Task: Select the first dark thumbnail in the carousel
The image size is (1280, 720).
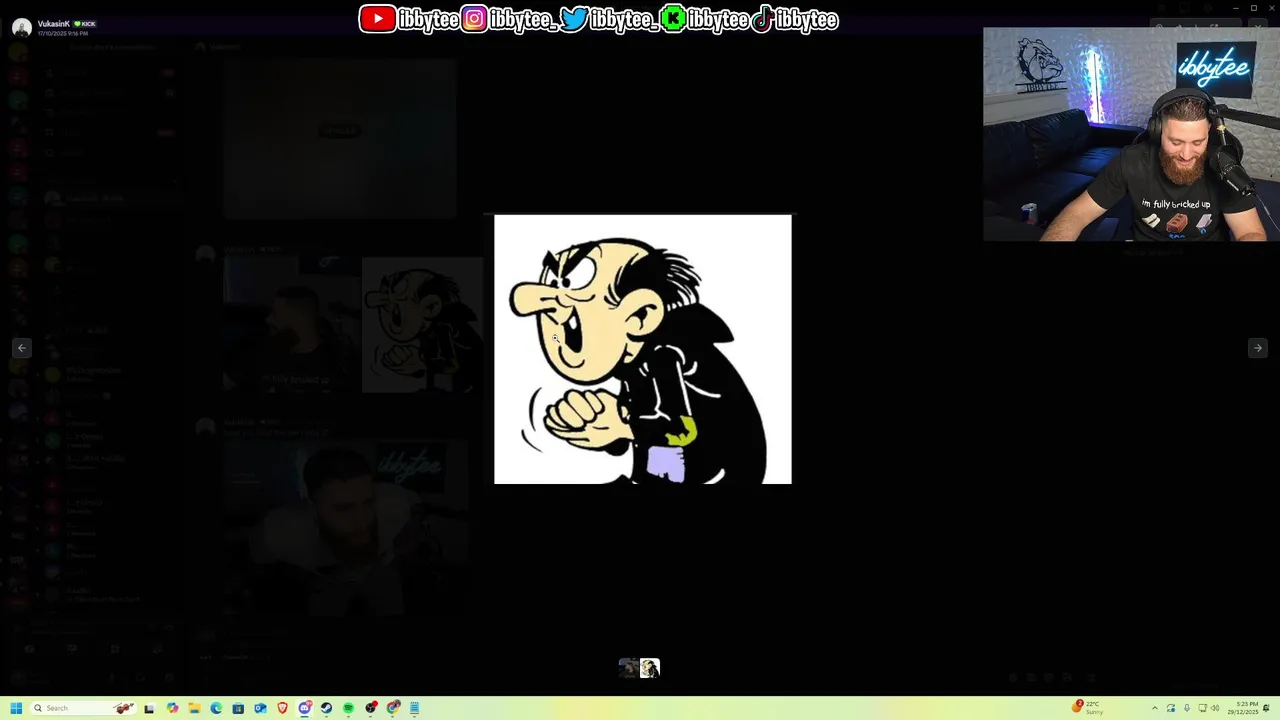Action: click(x=628, y=668)
